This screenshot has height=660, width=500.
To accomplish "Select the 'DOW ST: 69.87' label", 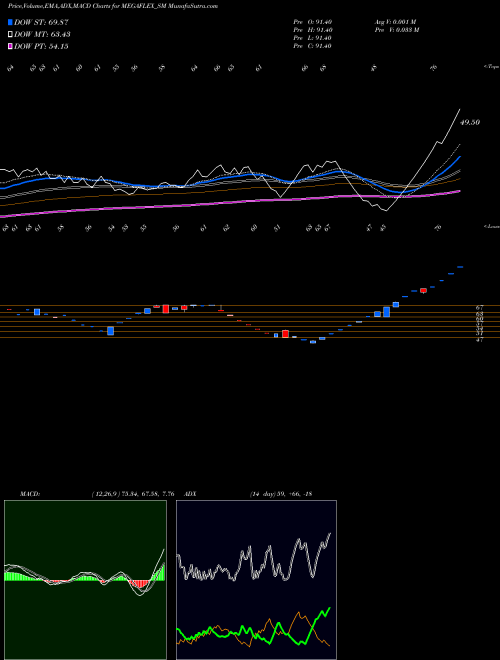I will click(x=41, y=22).
